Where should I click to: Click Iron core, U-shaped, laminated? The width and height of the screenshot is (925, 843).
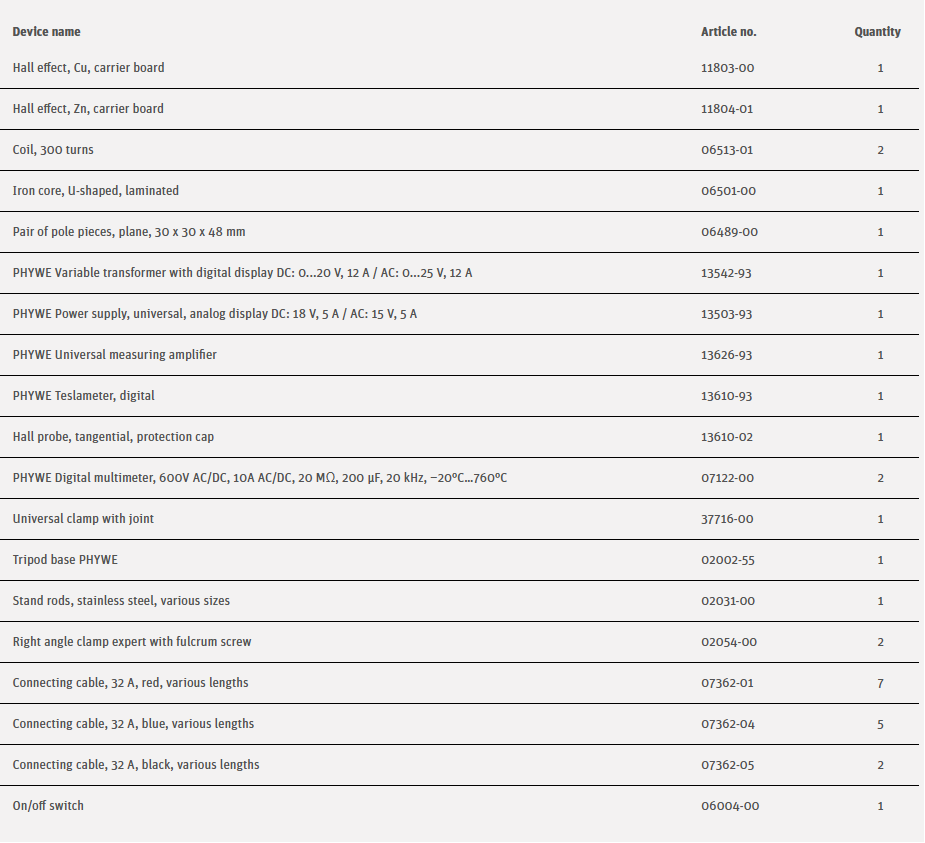click(96, 191)
